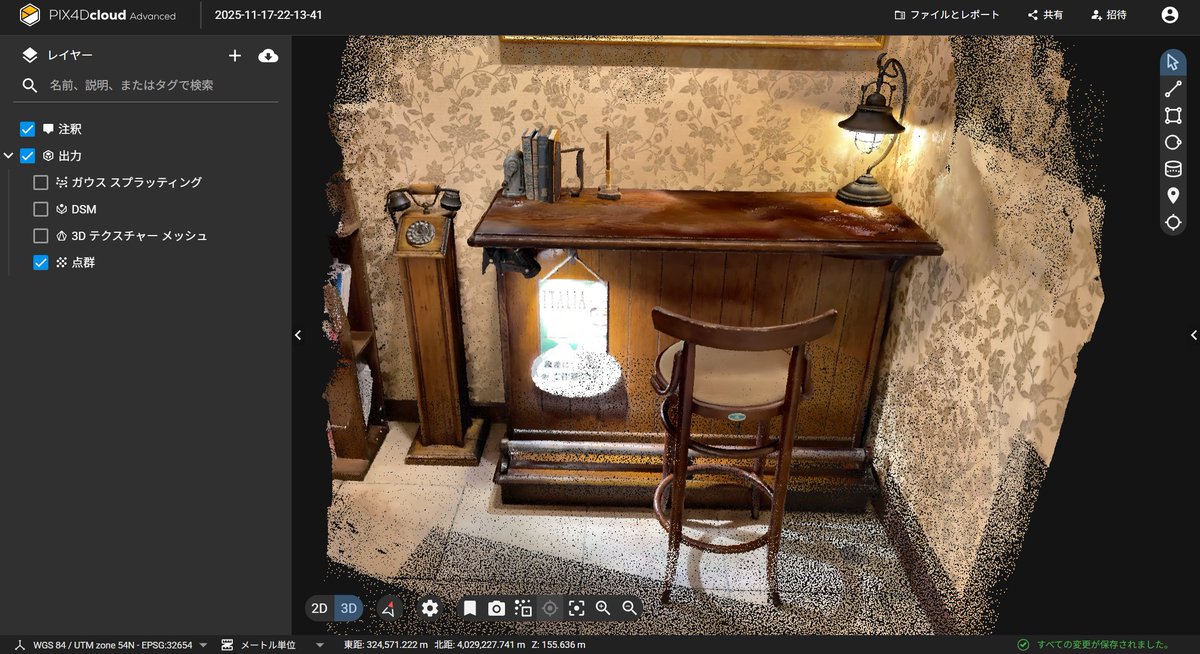Click the camera screenshot icon in bottom toolbar
The image size is (1200, 654).
[495, 607]
